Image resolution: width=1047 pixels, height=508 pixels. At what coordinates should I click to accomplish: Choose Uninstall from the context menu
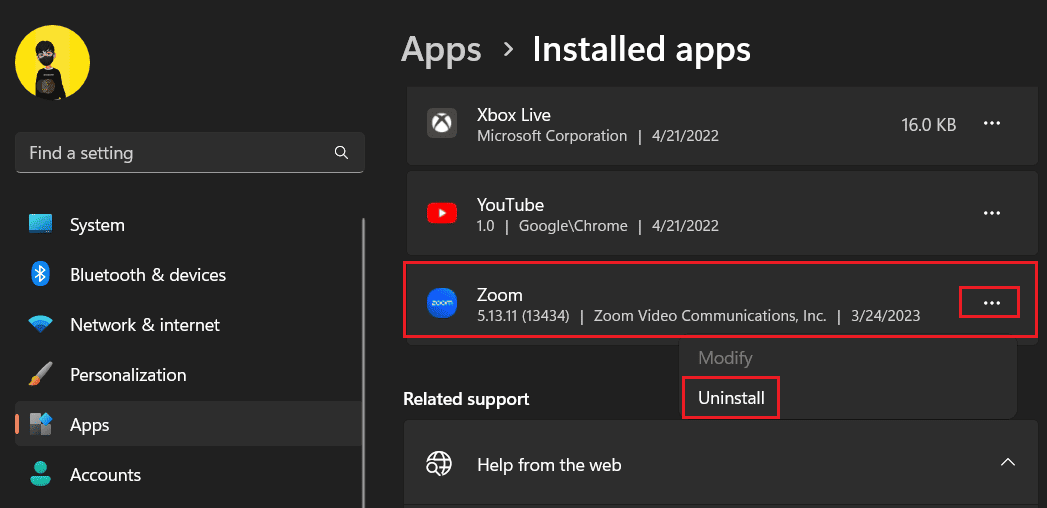pyautogui.click(x=731, y=398)
